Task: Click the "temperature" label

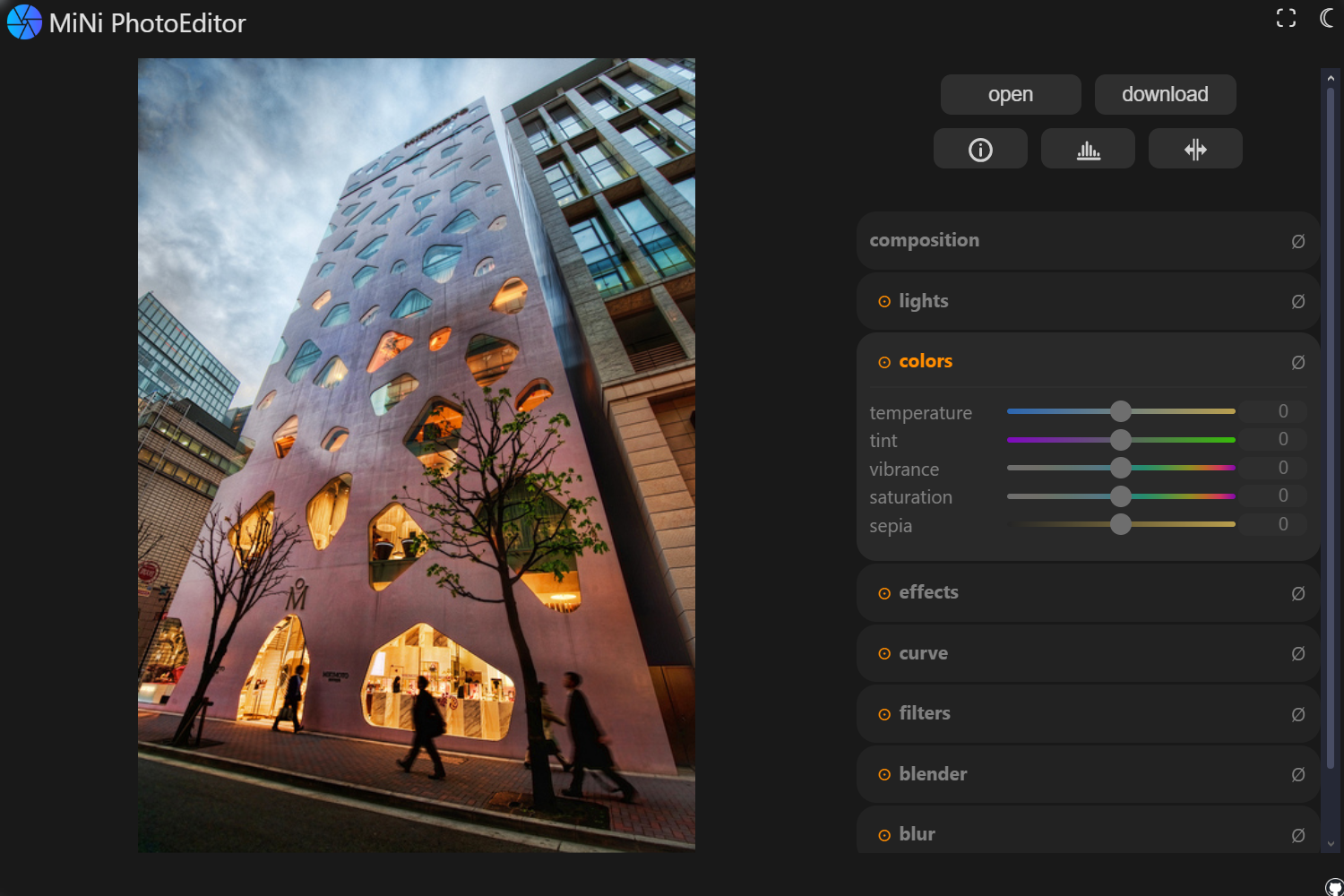Action: pyautogui.click(x=920, y=413)
